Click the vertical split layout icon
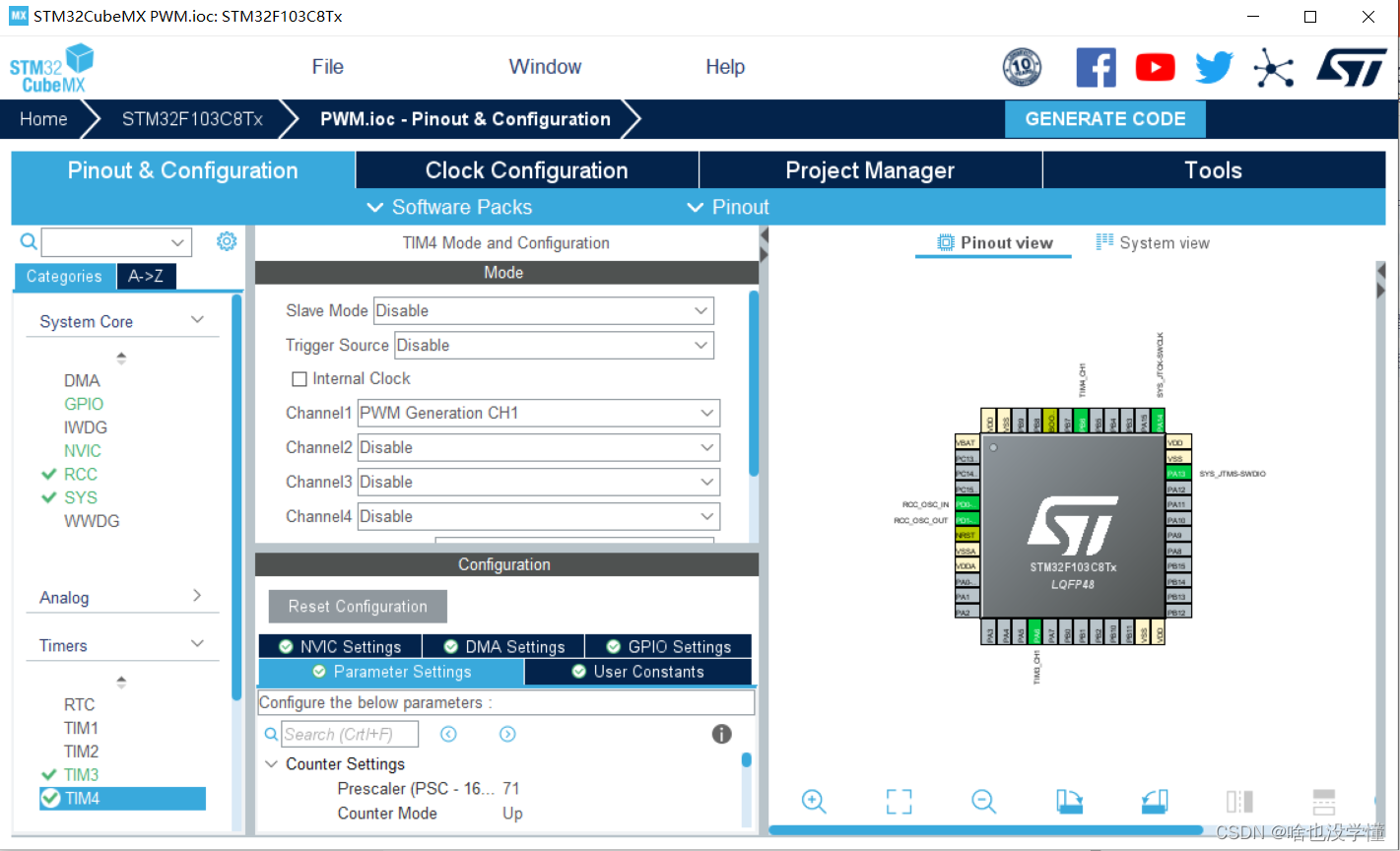 (1239, 801)
